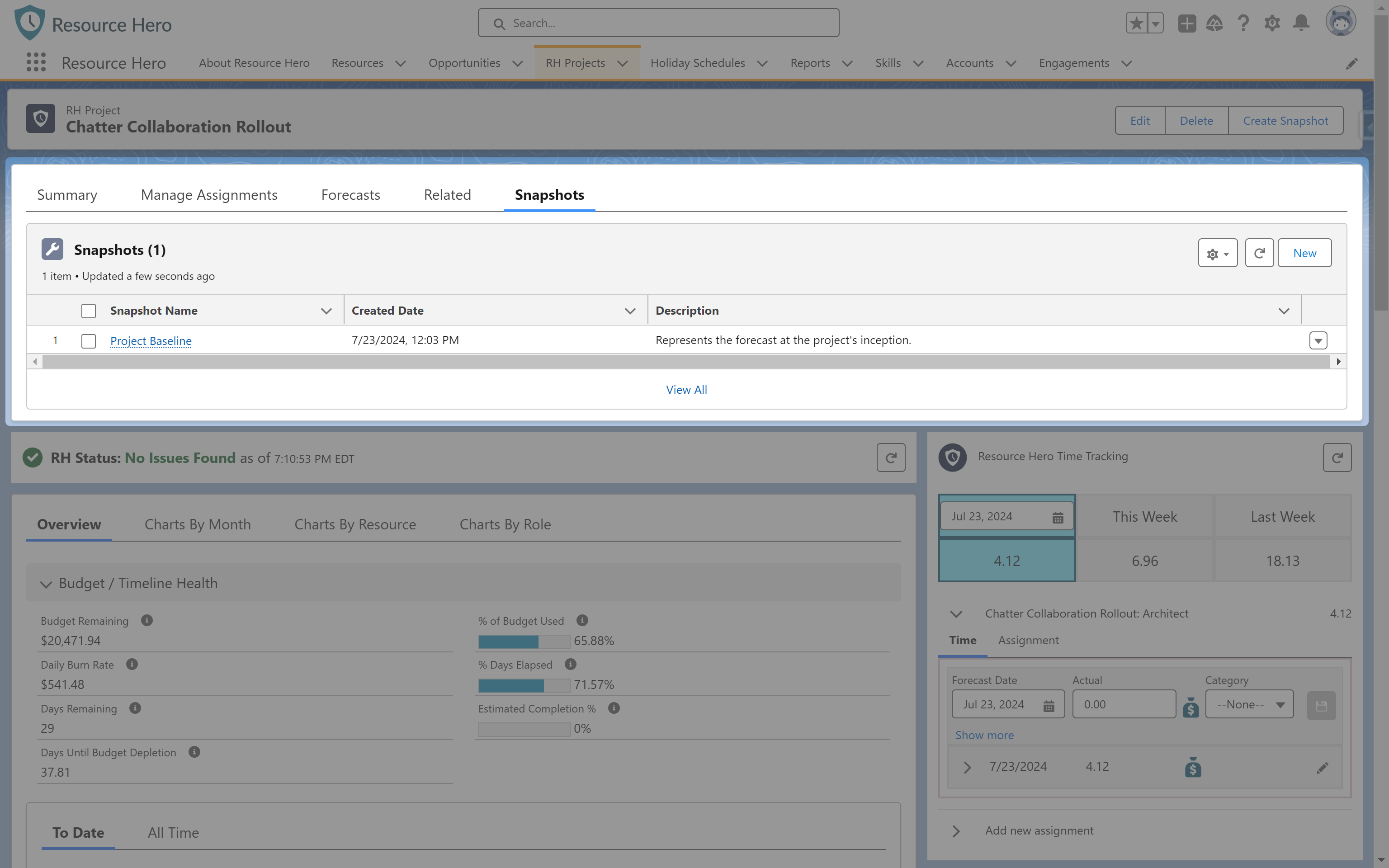Click the Global Actions plus icon
Screen dimensions: 1389x868
[x=1187, y=24]
